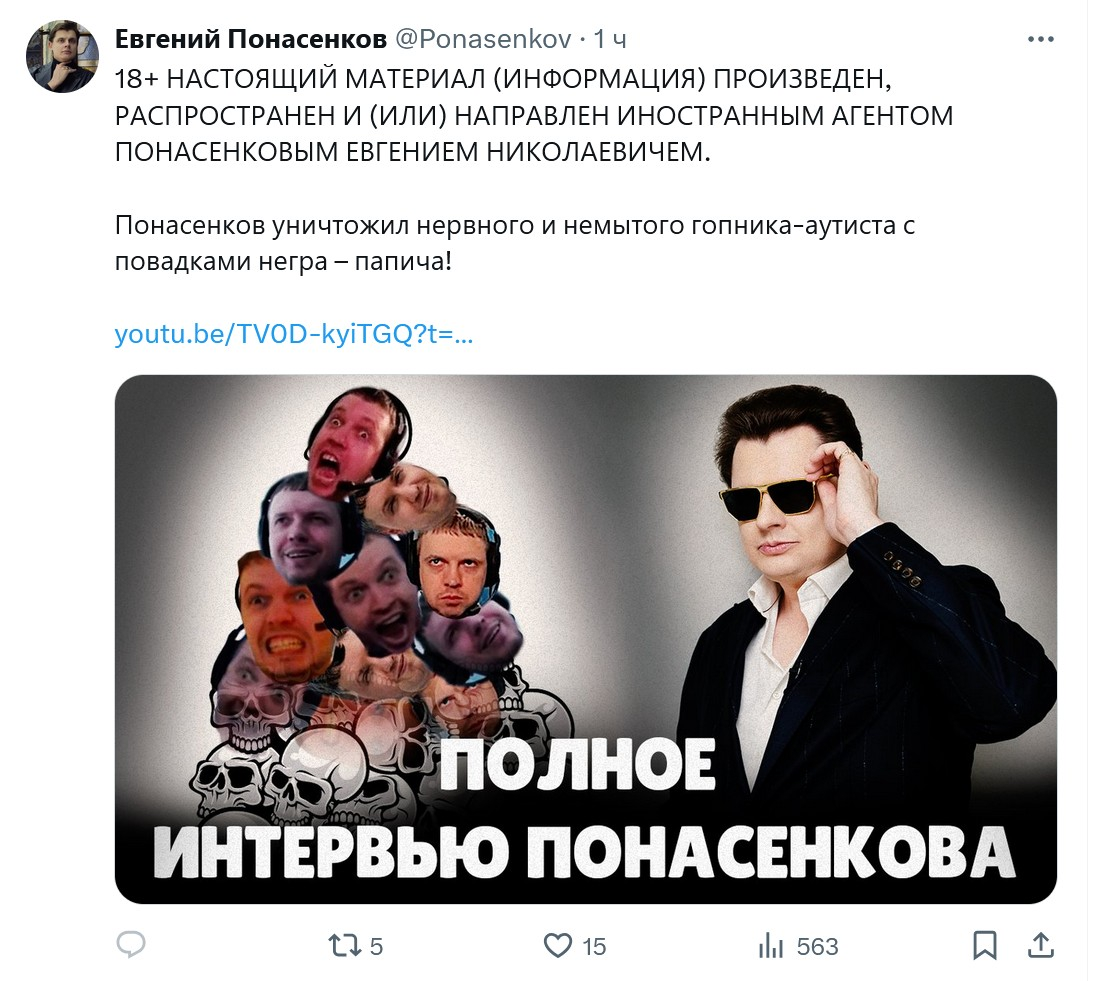The image size is (1107, 981).
Task: Open the interview thumbnail image
Action: 586,639
